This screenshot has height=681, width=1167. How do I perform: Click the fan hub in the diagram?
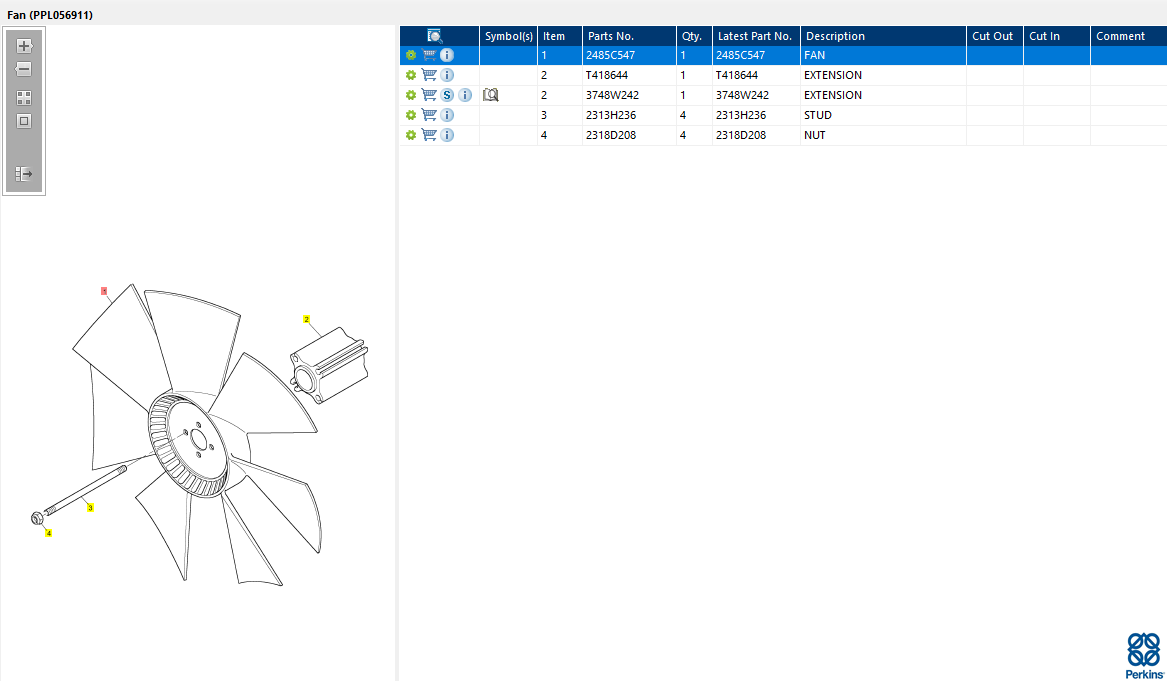click(196, 441)
